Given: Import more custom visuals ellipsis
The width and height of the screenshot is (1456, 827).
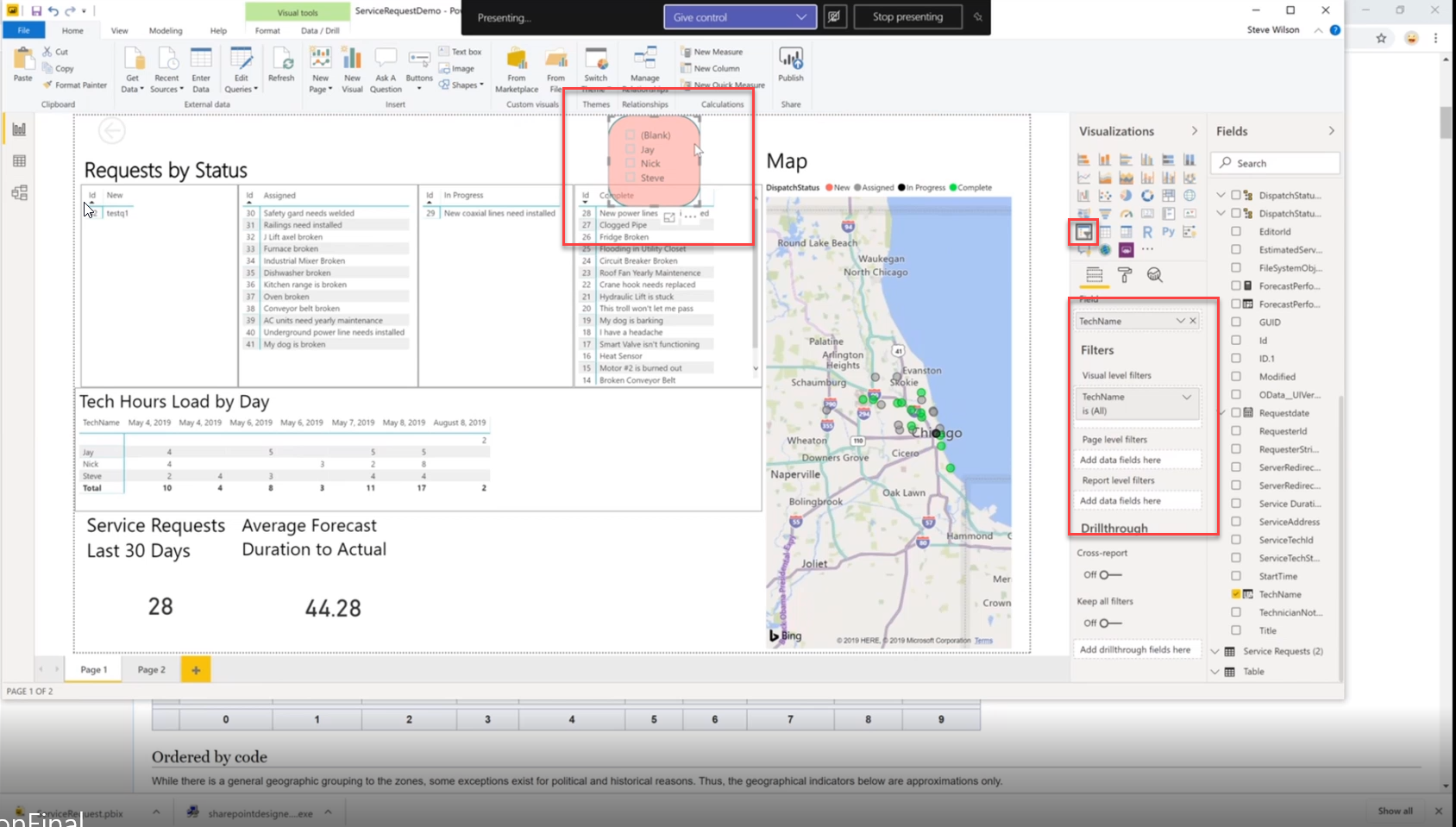Looking at the screenshot, I should point(1147,248).
